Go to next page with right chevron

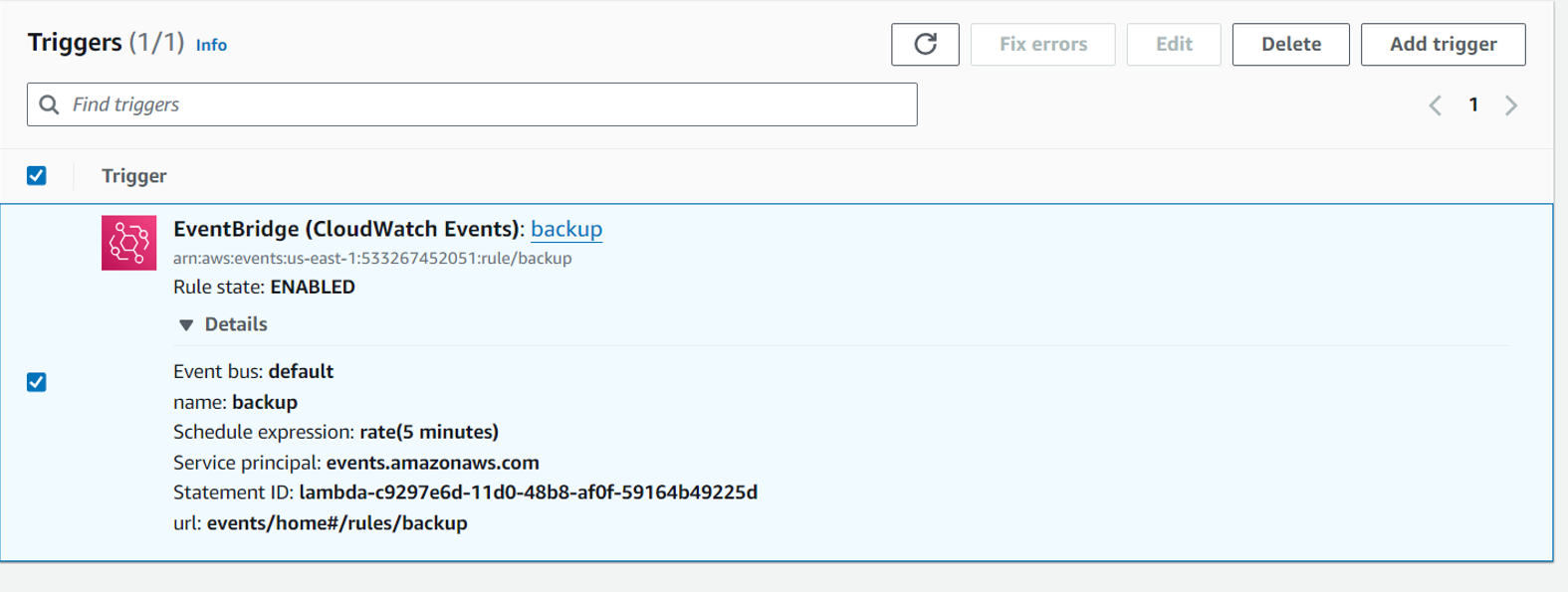(x=1511, y=105)
